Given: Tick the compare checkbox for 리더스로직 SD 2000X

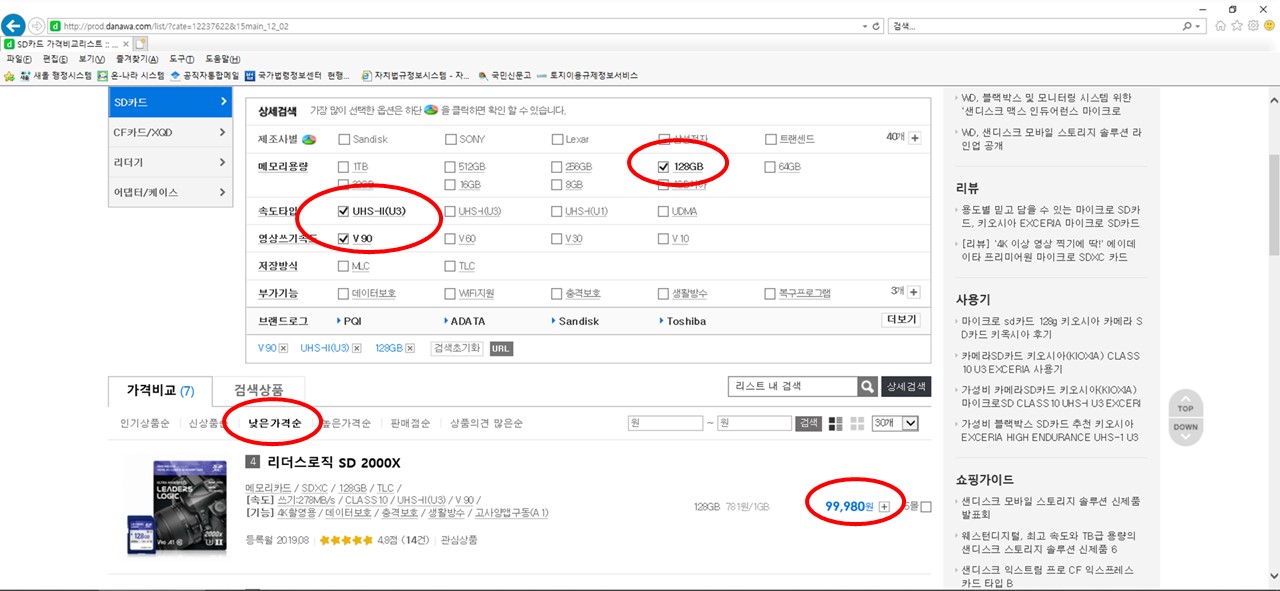Looking at the screenshot, I should coord(925,507).
